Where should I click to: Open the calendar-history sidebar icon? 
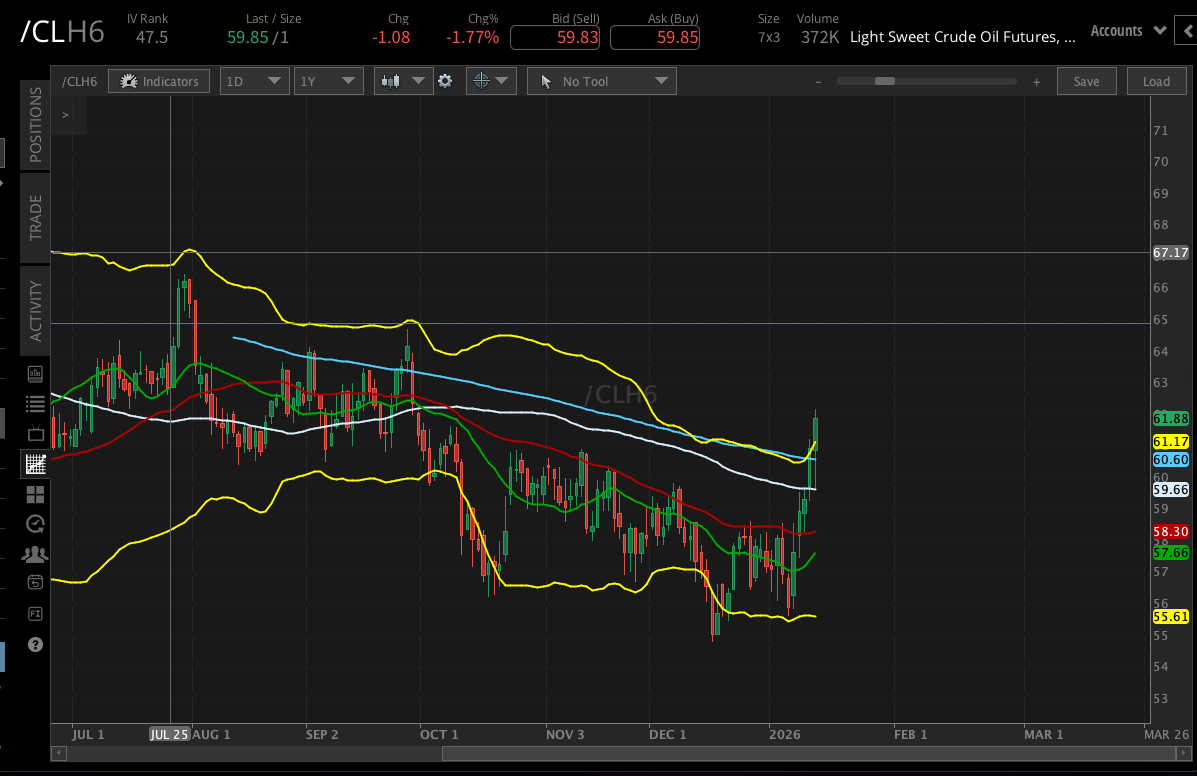click(x=35, y=583)
